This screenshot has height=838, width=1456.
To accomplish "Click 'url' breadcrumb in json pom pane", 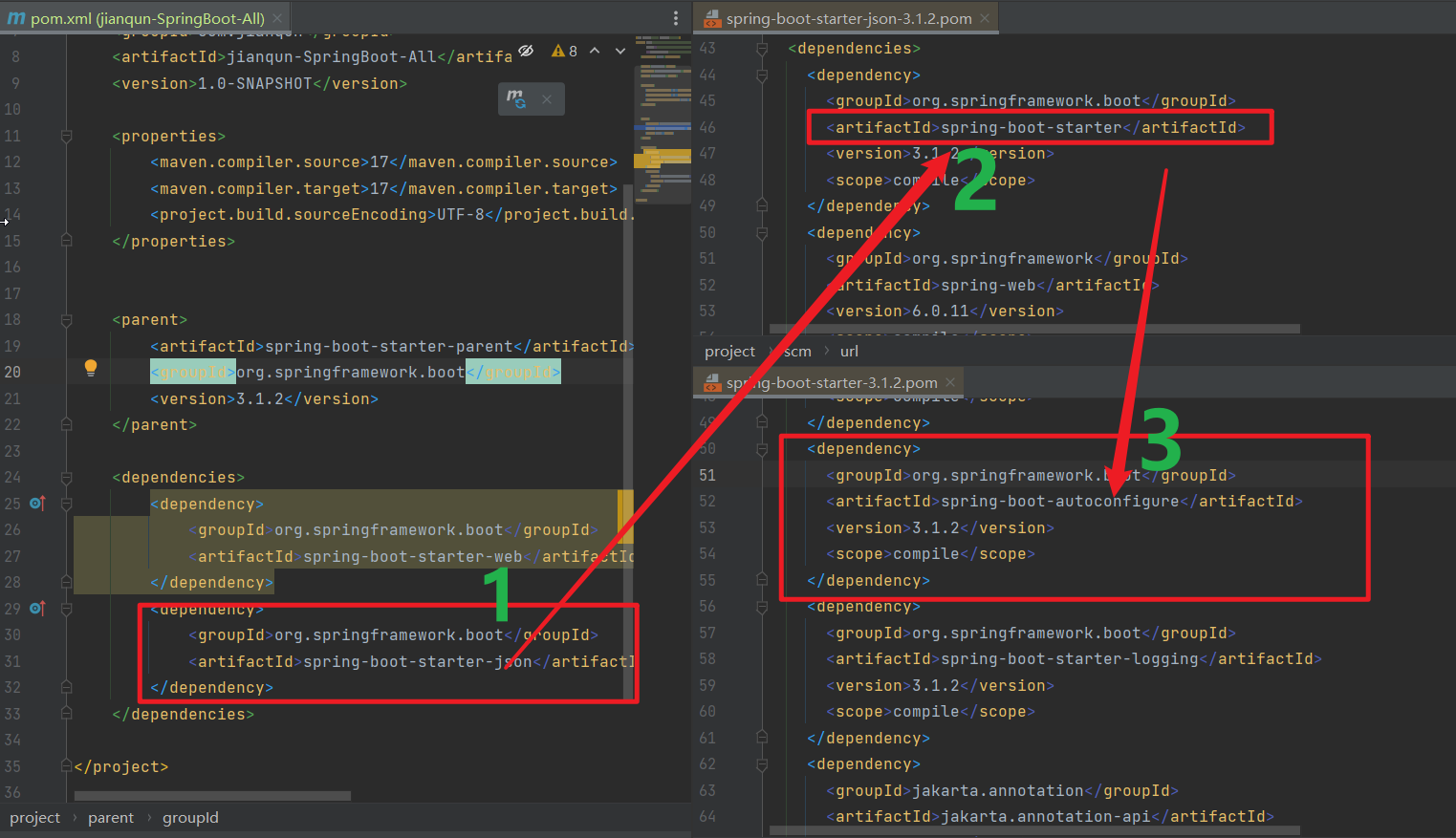I will (849, 352).
